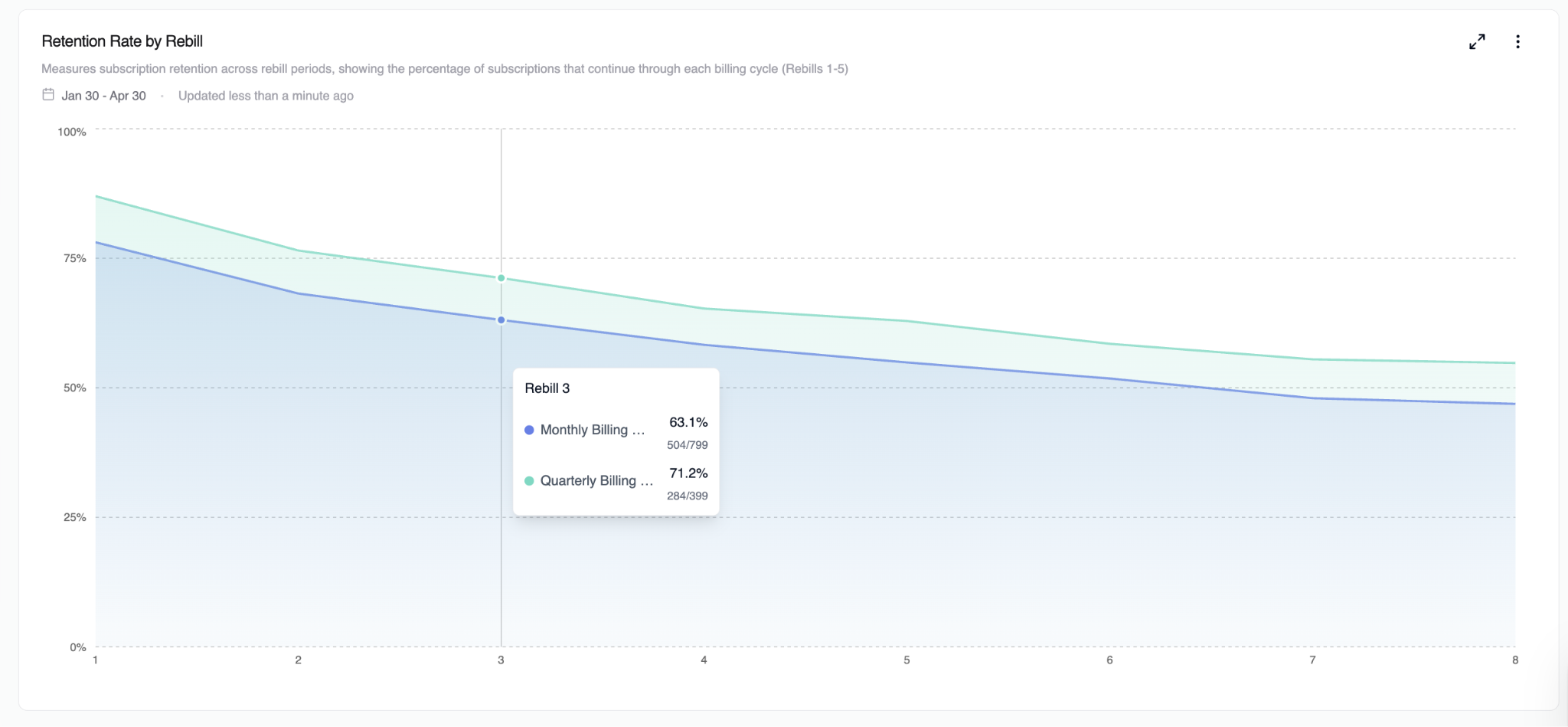Click x-axis label for rebill 2
Viewport: 1568px width, 727px height.
click(298, 660)
